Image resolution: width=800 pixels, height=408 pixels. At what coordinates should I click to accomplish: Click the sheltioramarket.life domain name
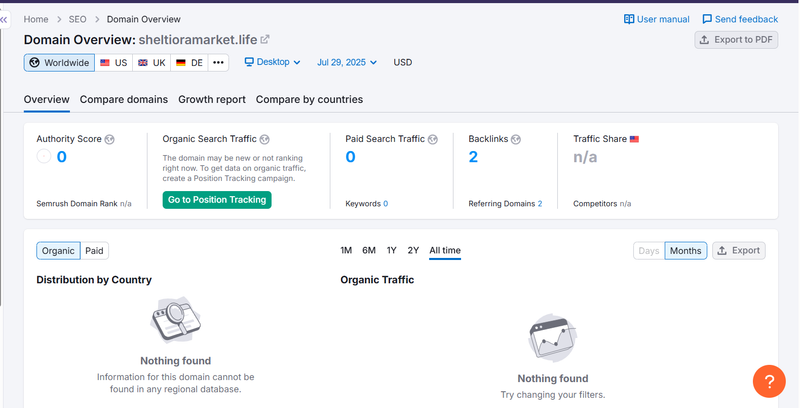(198, 40)
